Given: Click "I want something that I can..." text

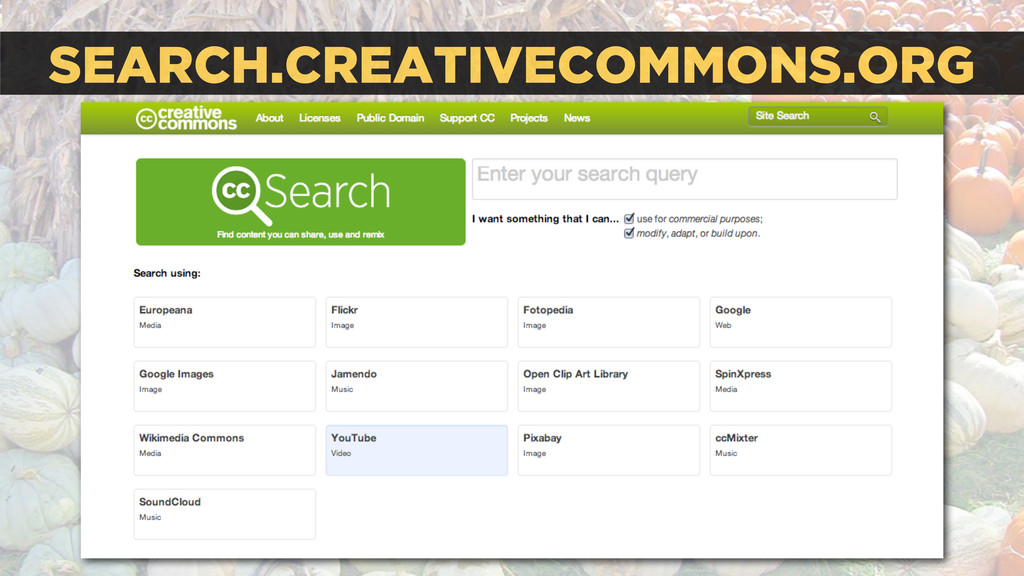Looking at the screenshot, I should click(x=545, y=219).
